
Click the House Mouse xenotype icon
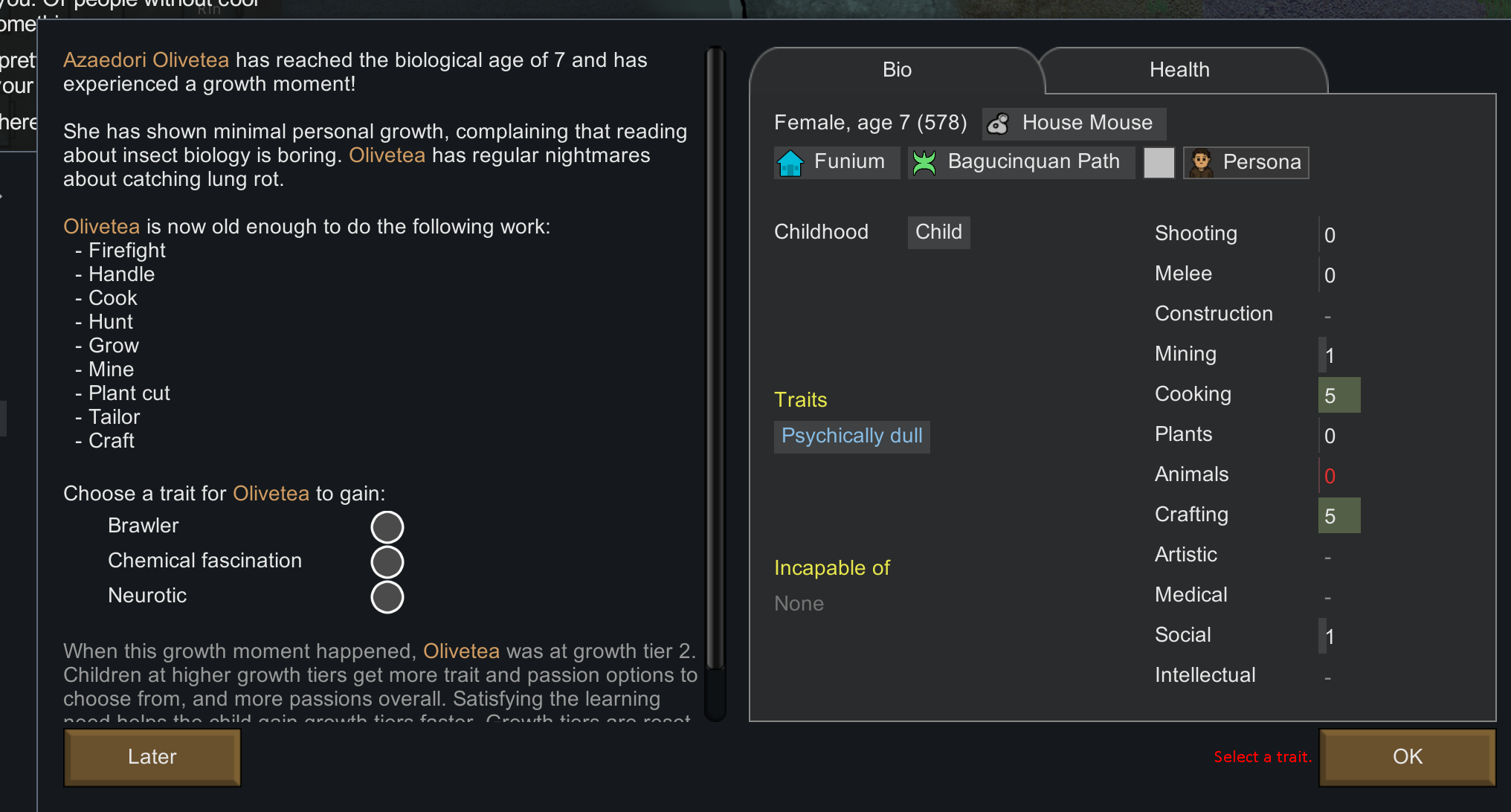999,123
